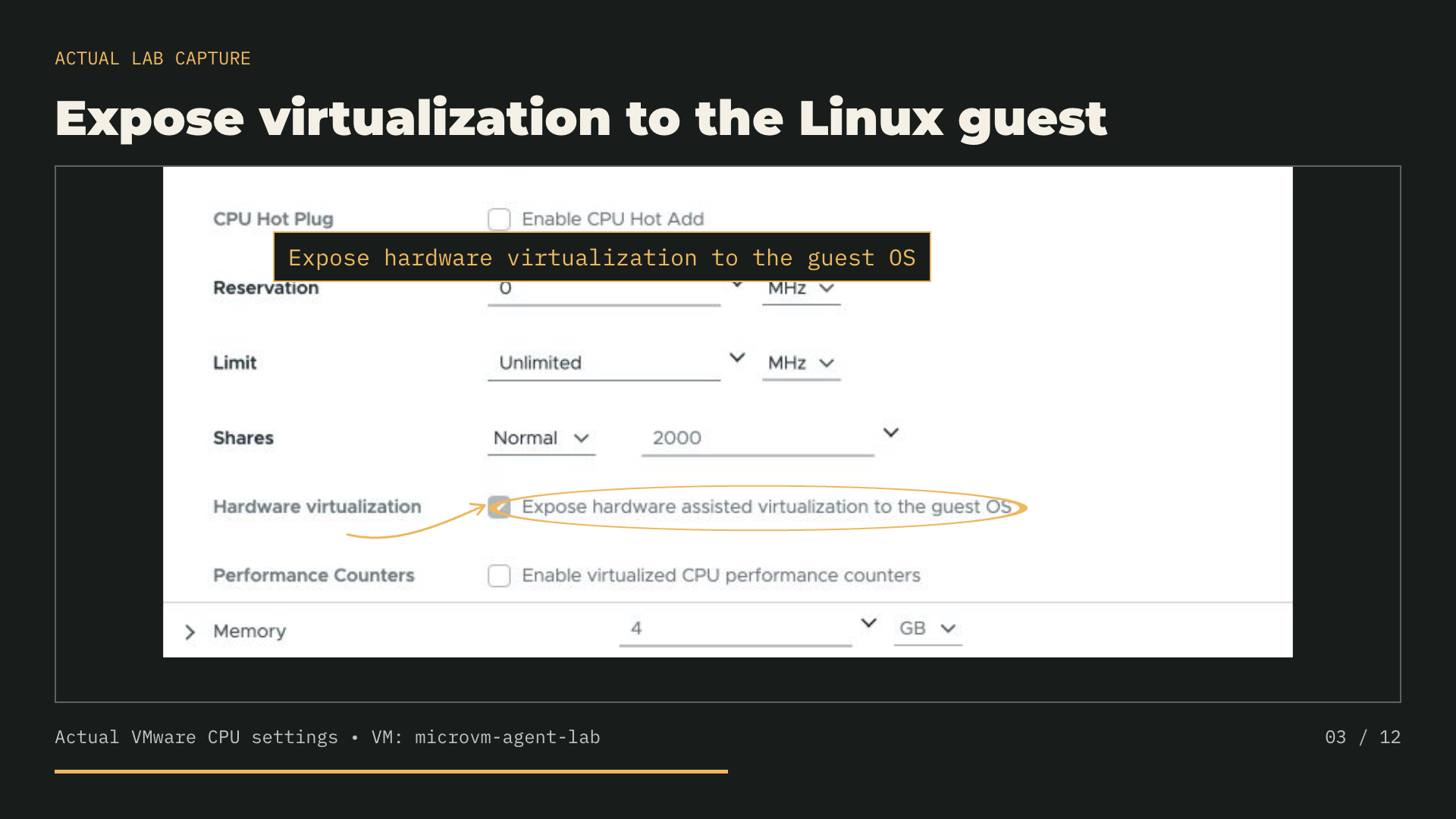
Task: Click the CPU Hot Plug label
Action: click(273, 219)
